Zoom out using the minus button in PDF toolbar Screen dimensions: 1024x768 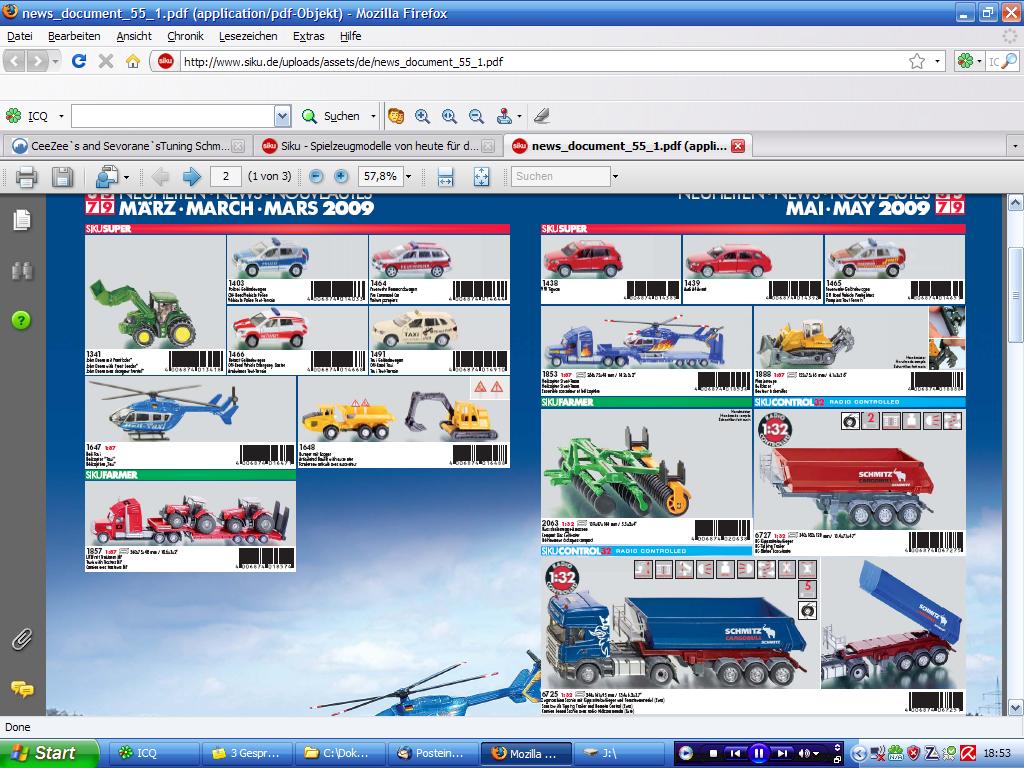coord(315,177)
